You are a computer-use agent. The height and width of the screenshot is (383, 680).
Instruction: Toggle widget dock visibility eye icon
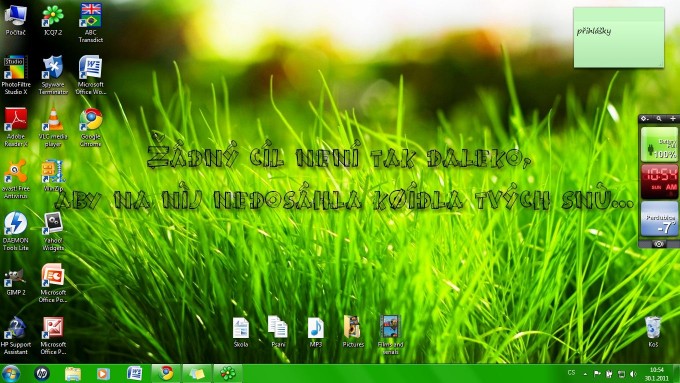(x=659, y=244)
